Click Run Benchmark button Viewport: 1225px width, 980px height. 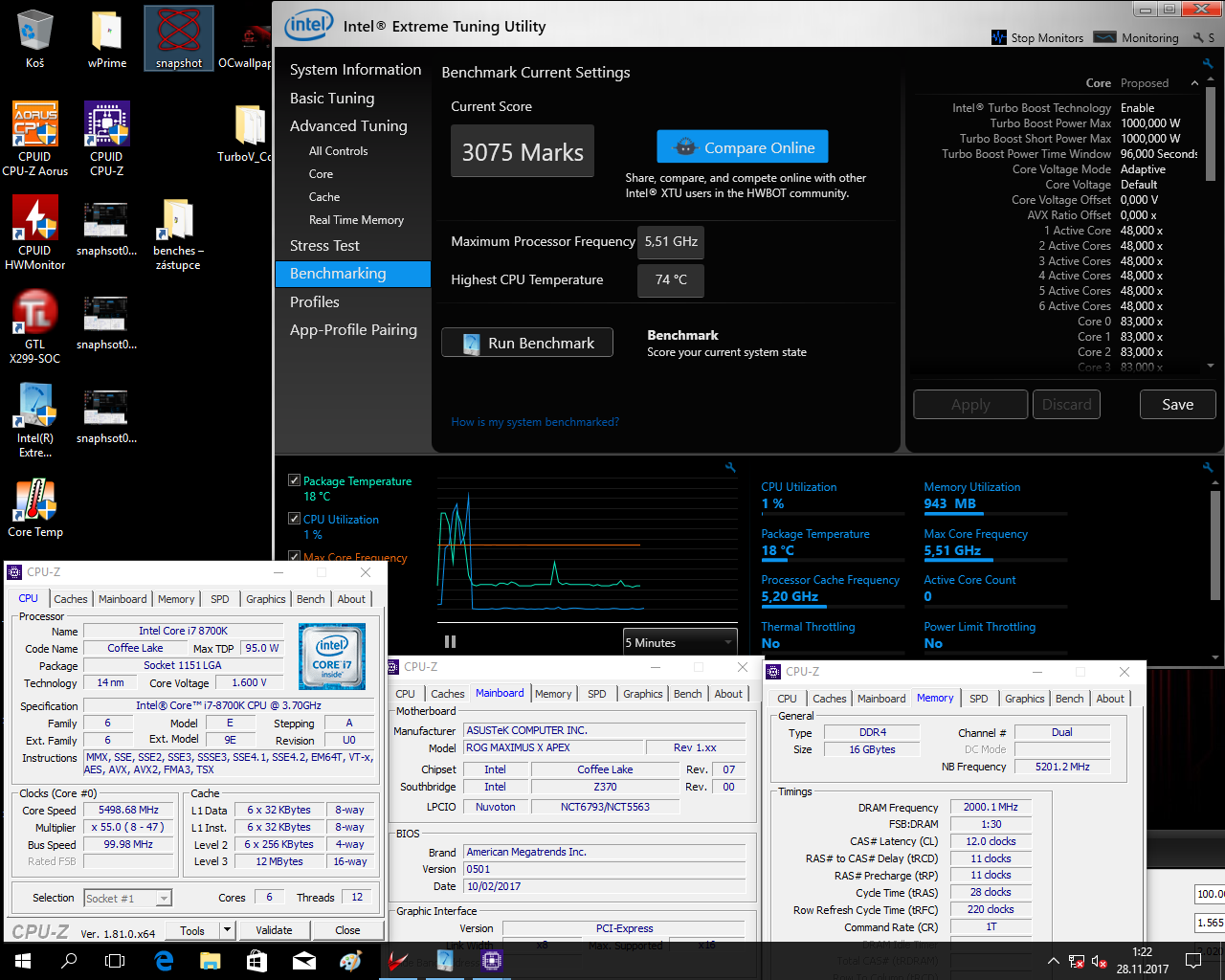pos(527,343)
